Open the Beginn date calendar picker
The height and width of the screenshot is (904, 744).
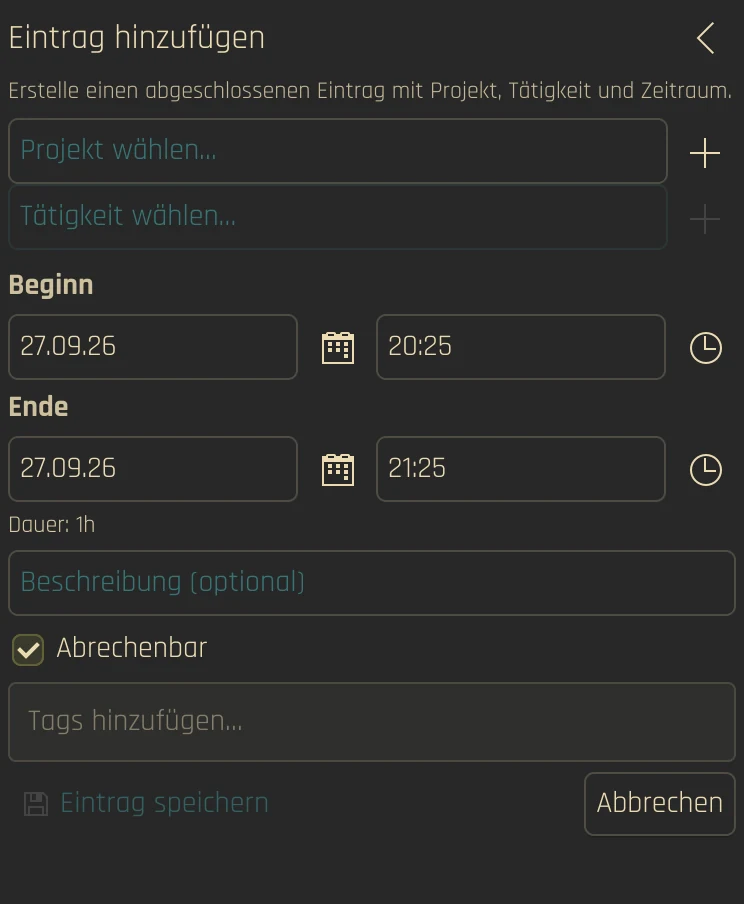click(x=338, y=348)
